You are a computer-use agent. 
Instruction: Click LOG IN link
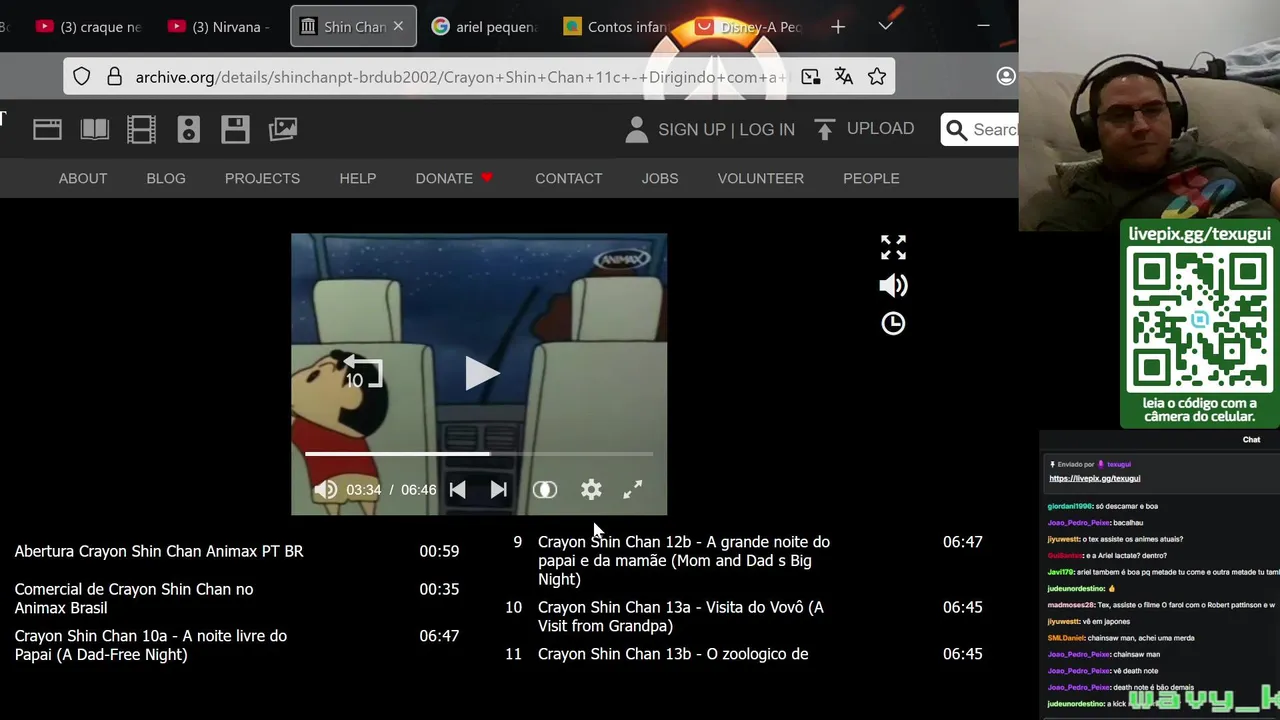767,130
